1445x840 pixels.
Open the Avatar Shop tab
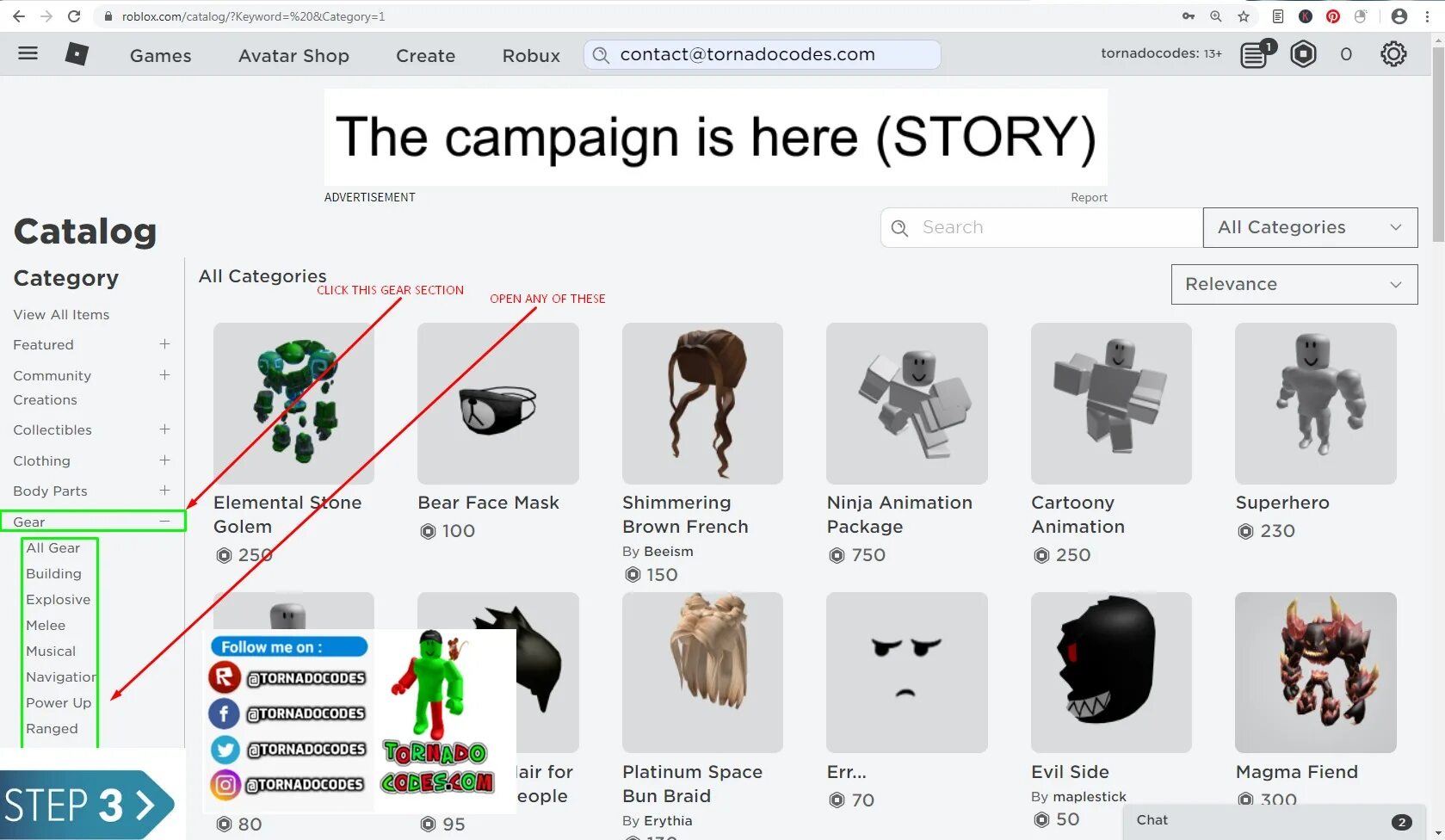point(293,55)
